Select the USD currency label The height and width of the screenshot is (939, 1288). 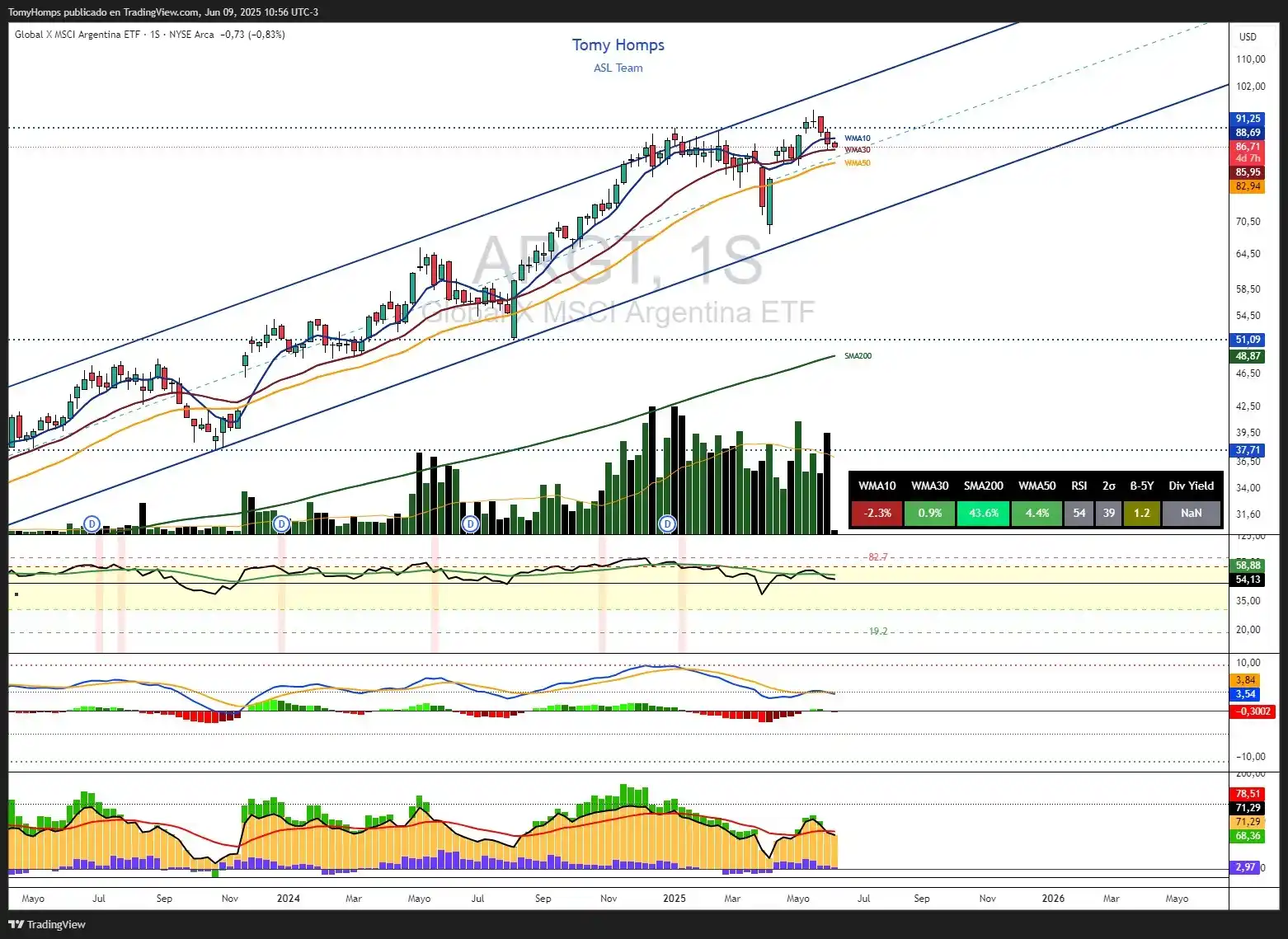point(1248,36)
